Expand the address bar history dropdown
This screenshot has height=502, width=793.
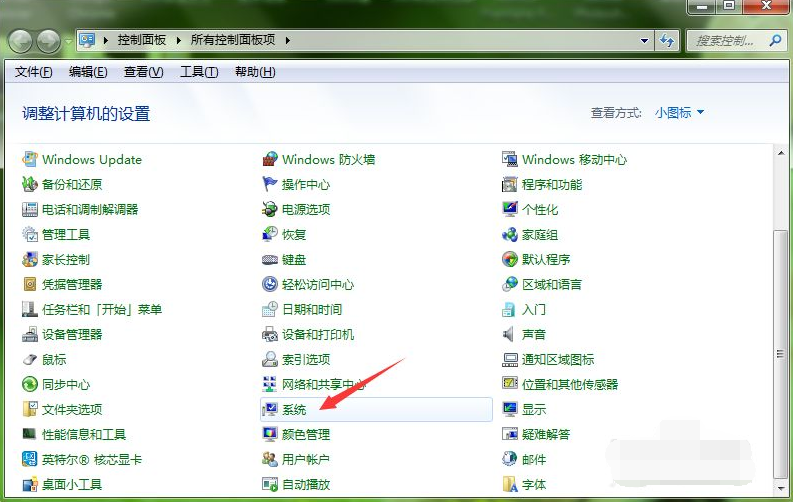coord(644,40)
